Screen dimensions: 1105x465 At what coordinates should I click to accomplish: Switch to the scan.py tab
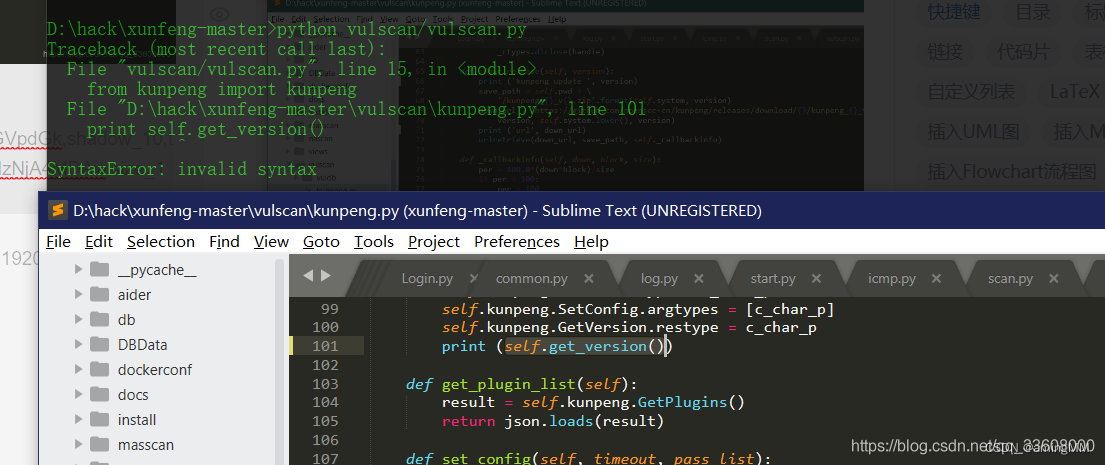click(x=1011, y=278)
